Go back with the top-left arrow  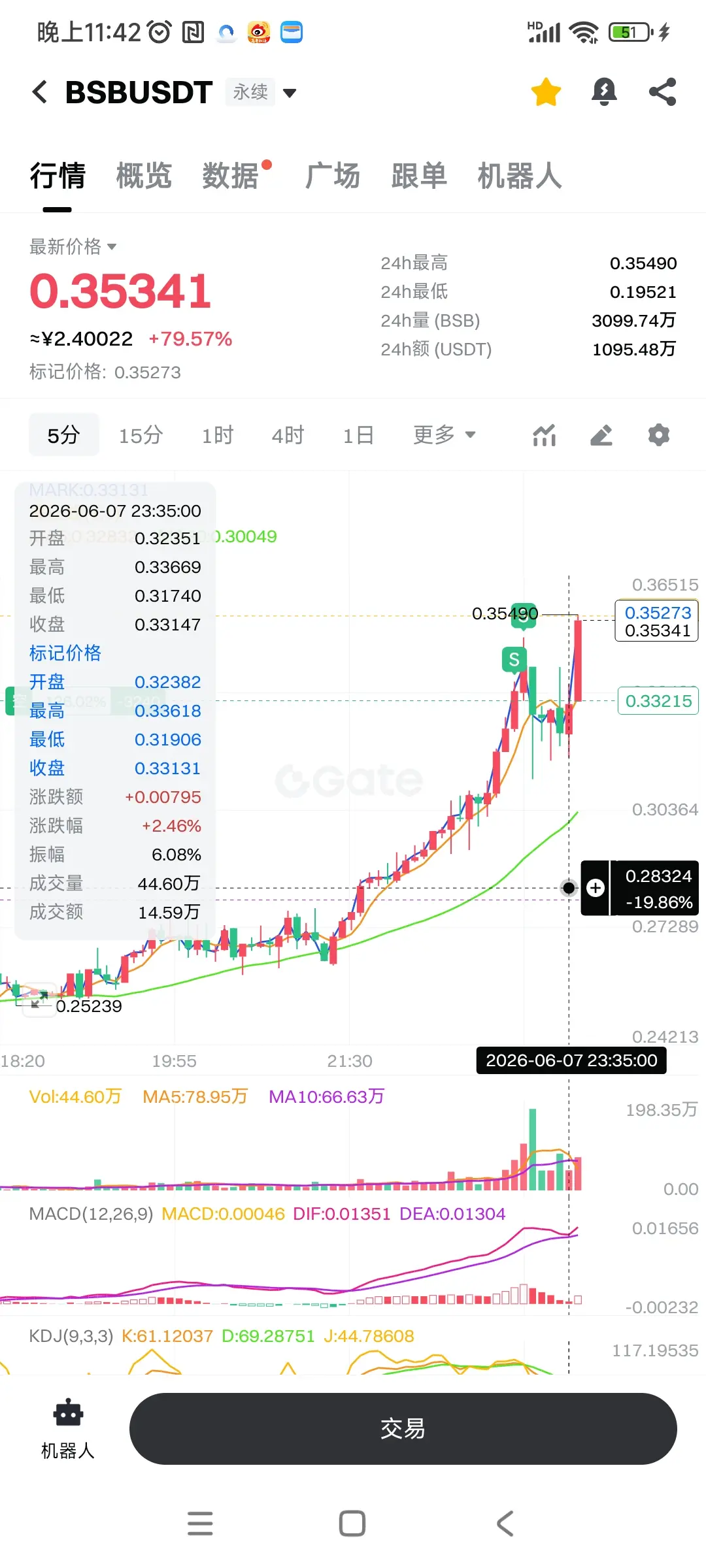[40, 92]
